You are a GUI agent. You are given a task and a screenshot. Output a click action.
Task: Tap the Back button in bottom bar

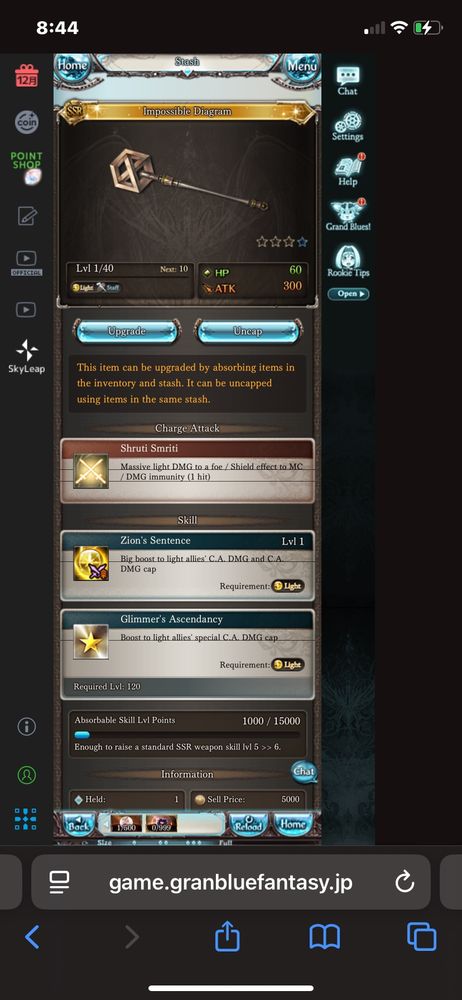[79, 825]
